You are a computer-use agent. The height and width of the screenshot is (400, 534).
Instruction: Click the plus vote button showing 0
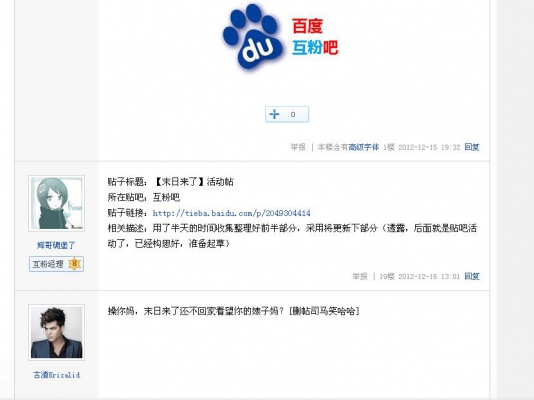coord(287,114)
